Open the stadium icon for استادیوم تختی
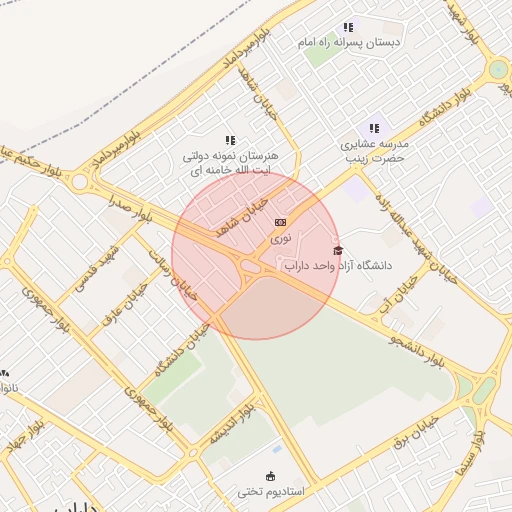512x512 pixels. tap(271, 476)
